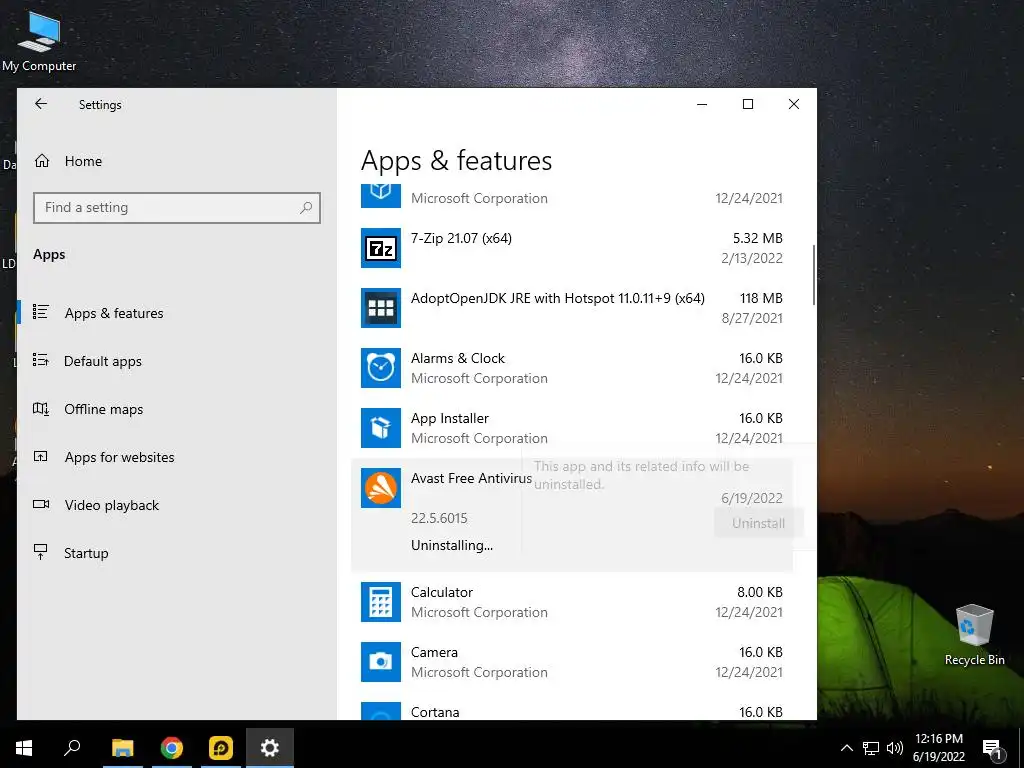
Task: Select the Alarms & Clock entry
Action: point(572,368)
